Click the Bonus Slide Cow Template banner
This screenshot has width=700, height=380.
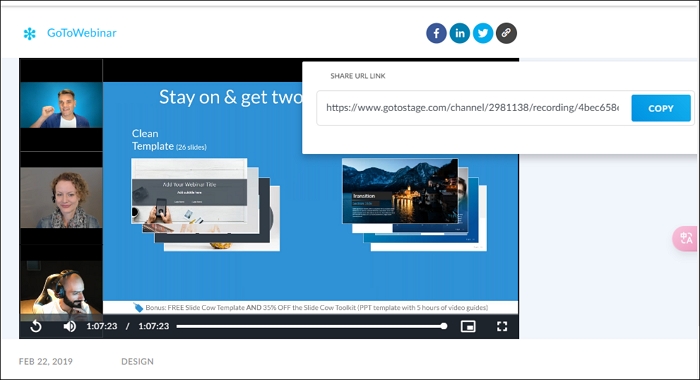coord(311,308)
